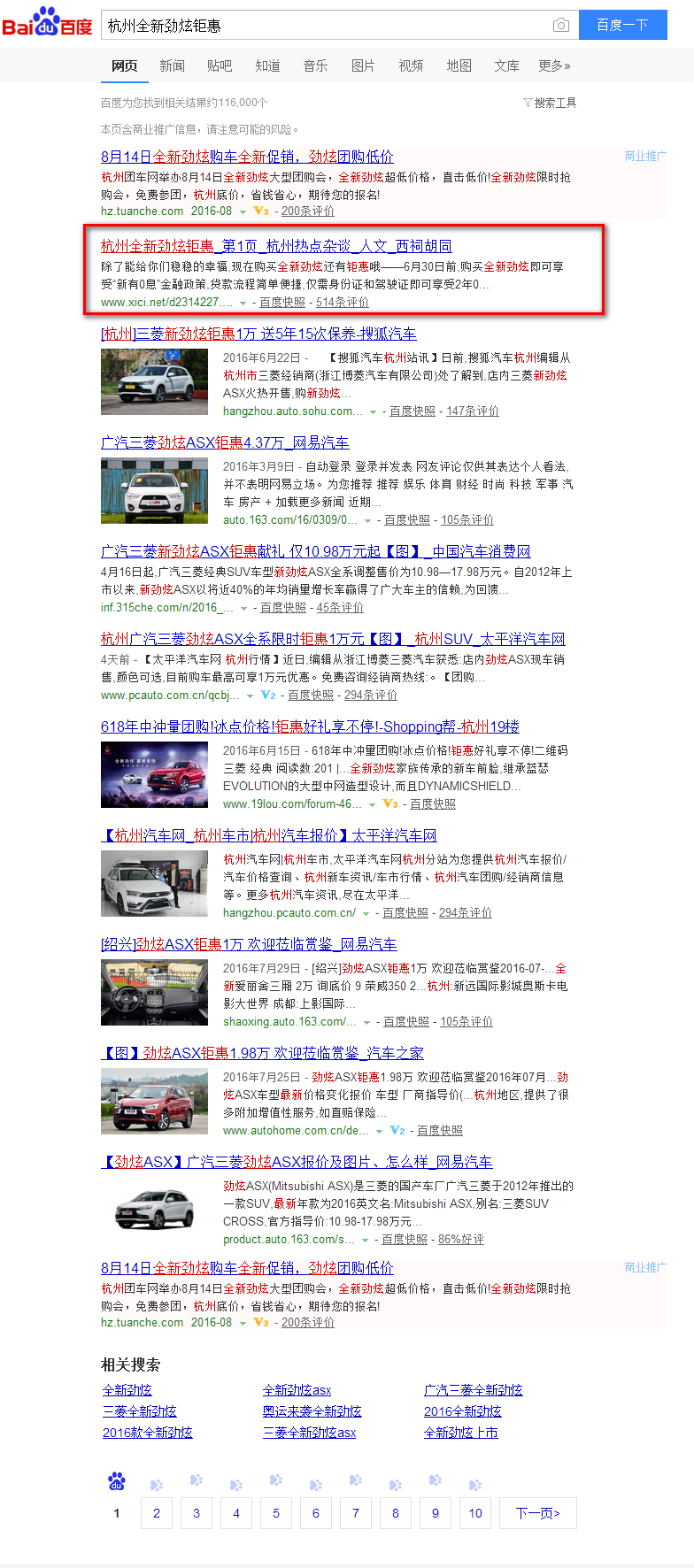The image size is (694, 1568).
Task: Switch to 地图 tab
Action: tap(459, 65)
